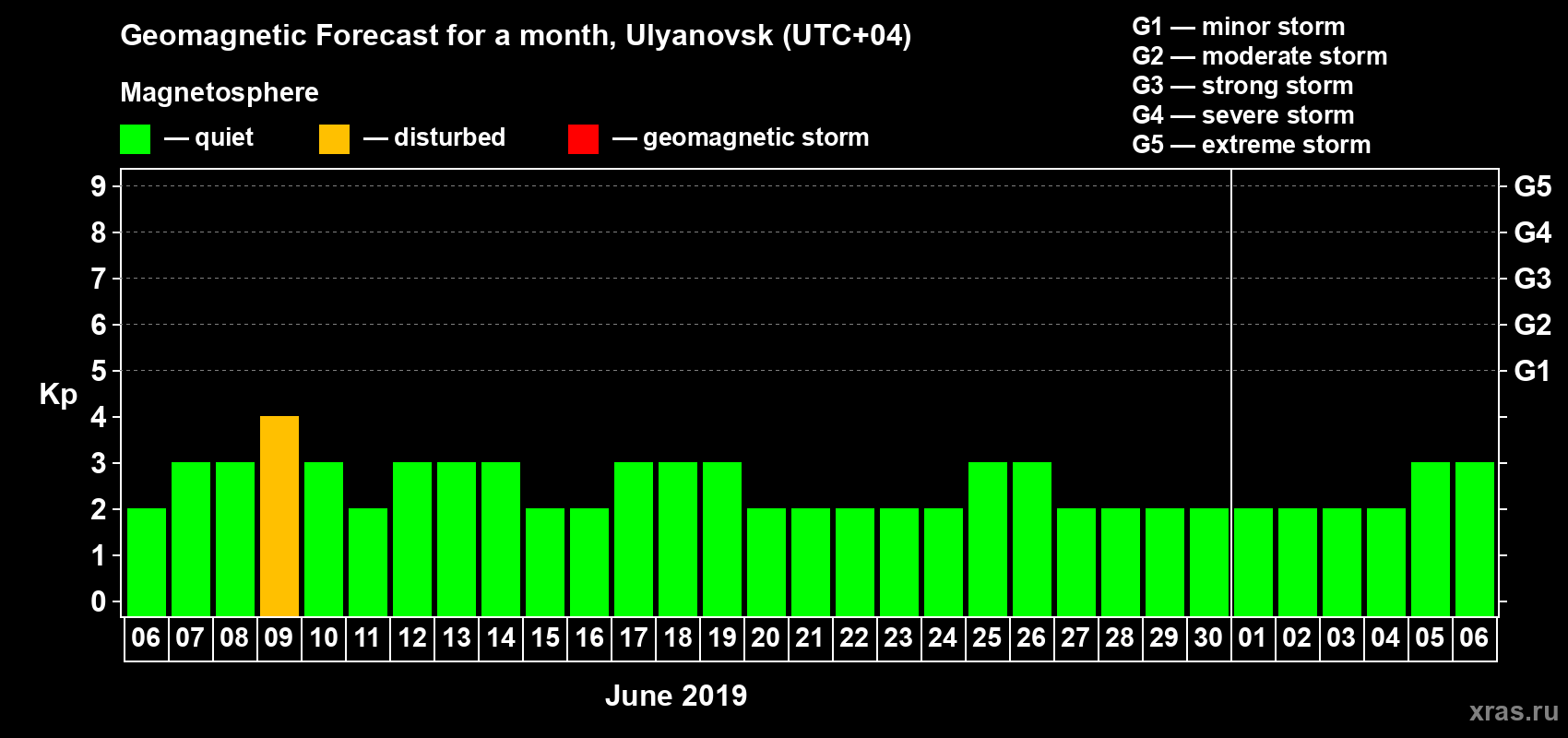This screenshot has height=738, width=1568.
Task: Click 'G5 — extreme storm' text
Action: click(x=1252, y=145)
